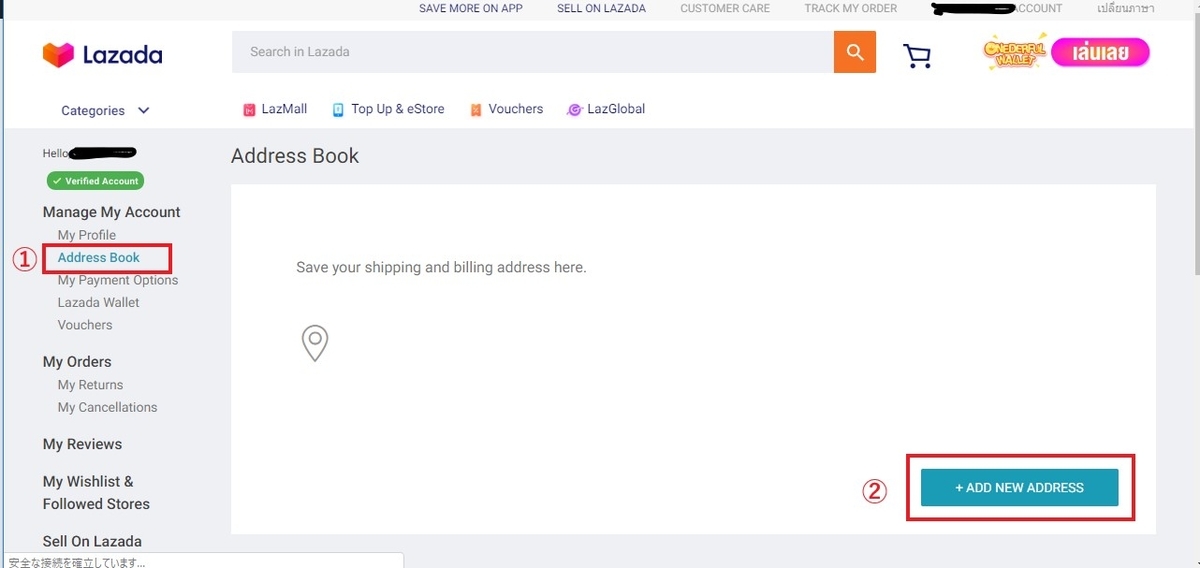
Task: Open TRACK MY ORDER link
Action: (851, 8)
